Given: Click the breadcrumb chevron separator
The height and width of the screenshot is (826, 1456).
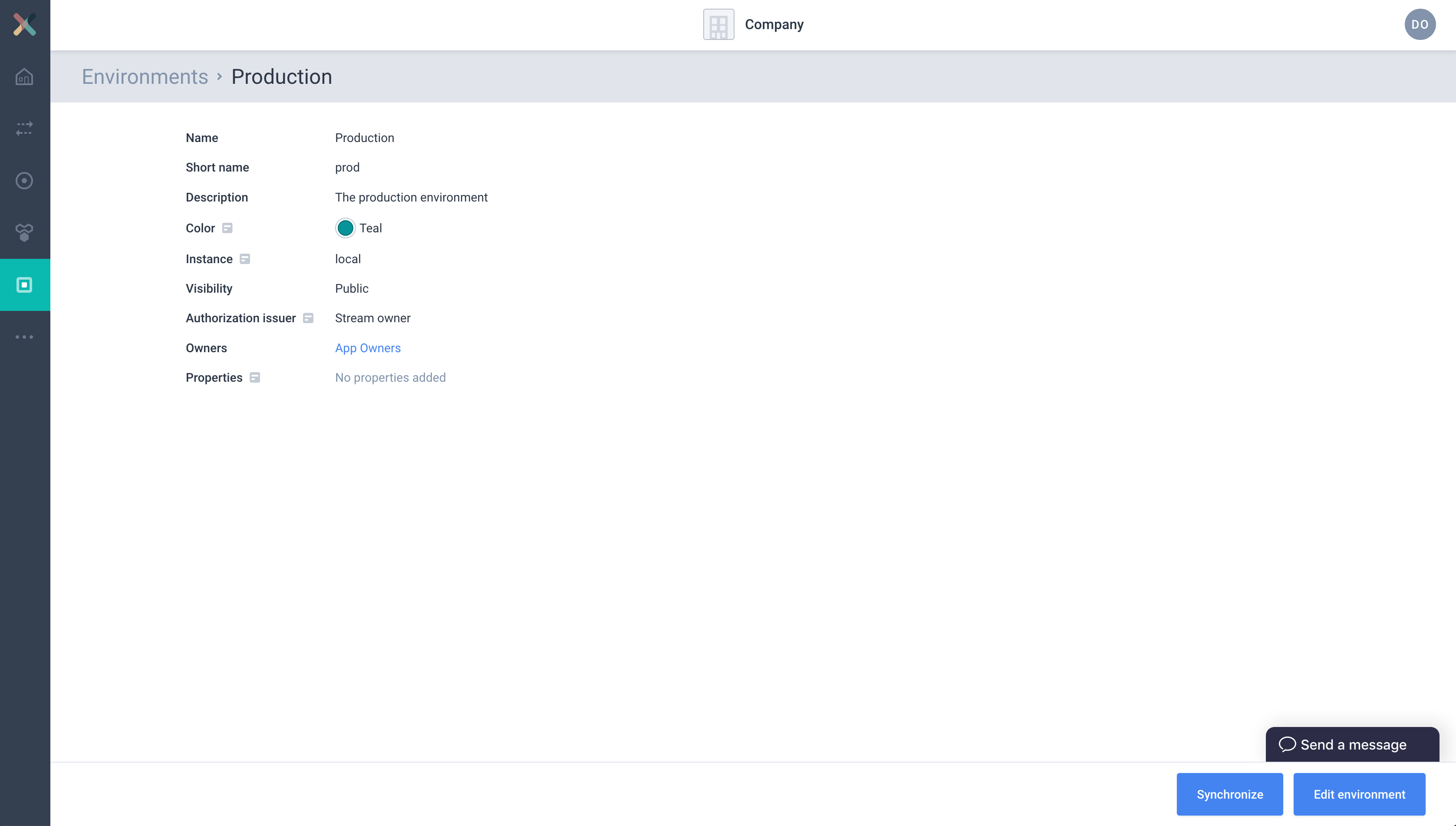Looking at the screenshot, I should click(219, 76).
